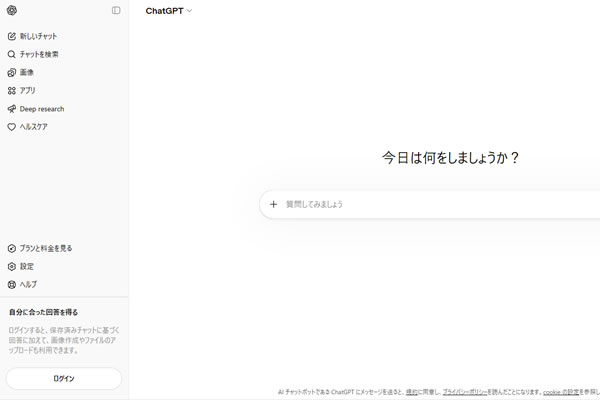The image size is (600, 400).
Task: Select Deep research in the sidebar
Action: (x=41, y=108)
